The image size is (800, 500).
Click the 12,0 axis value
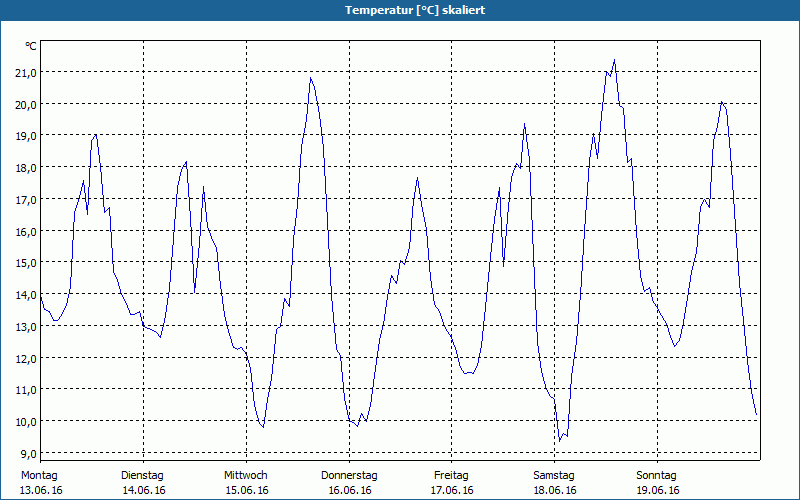[26, 359]
